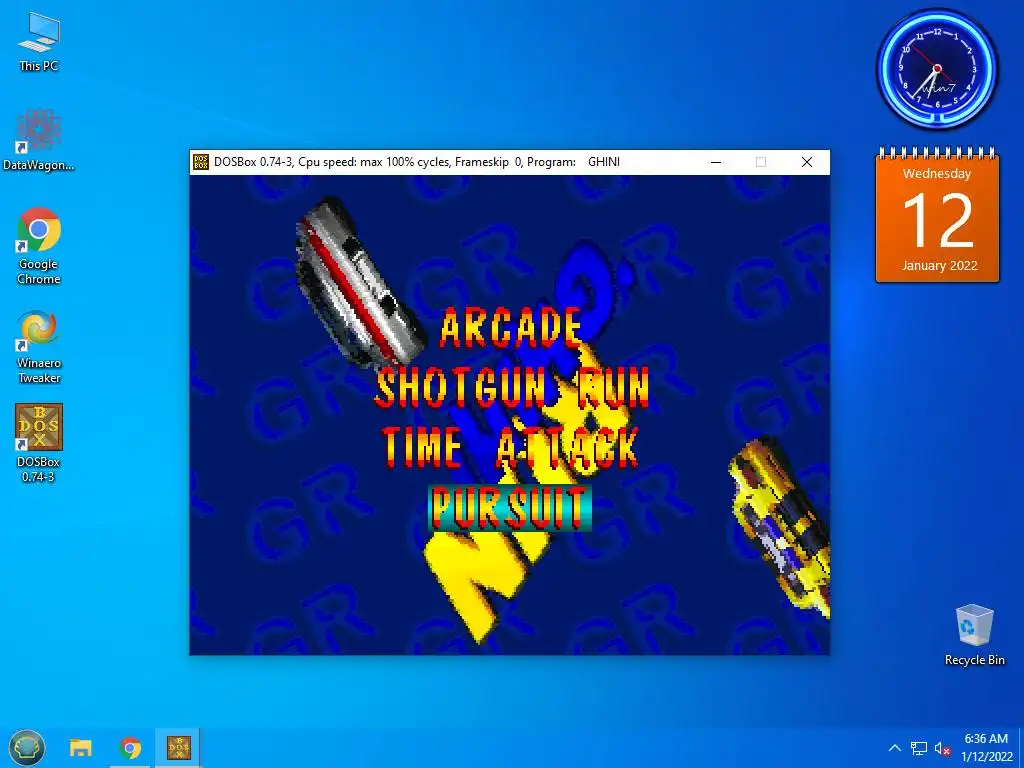The image size is (1024, 768).
Task: Close the DOSBox window
Action: [807, 162]
